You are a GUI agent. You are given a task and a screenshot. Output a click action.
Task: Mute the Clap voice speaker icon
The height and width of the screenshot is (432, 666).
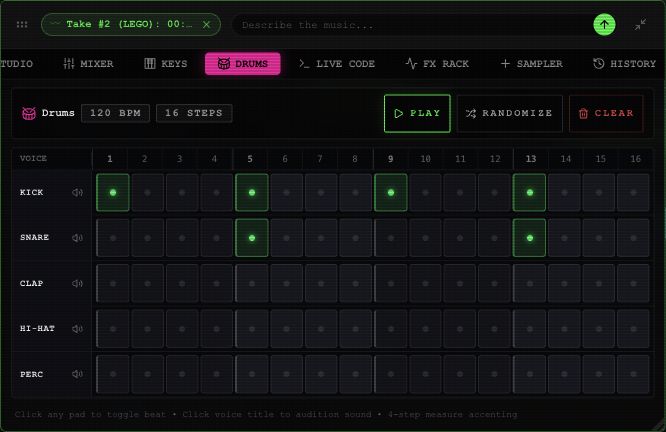[x=77, y=283]
